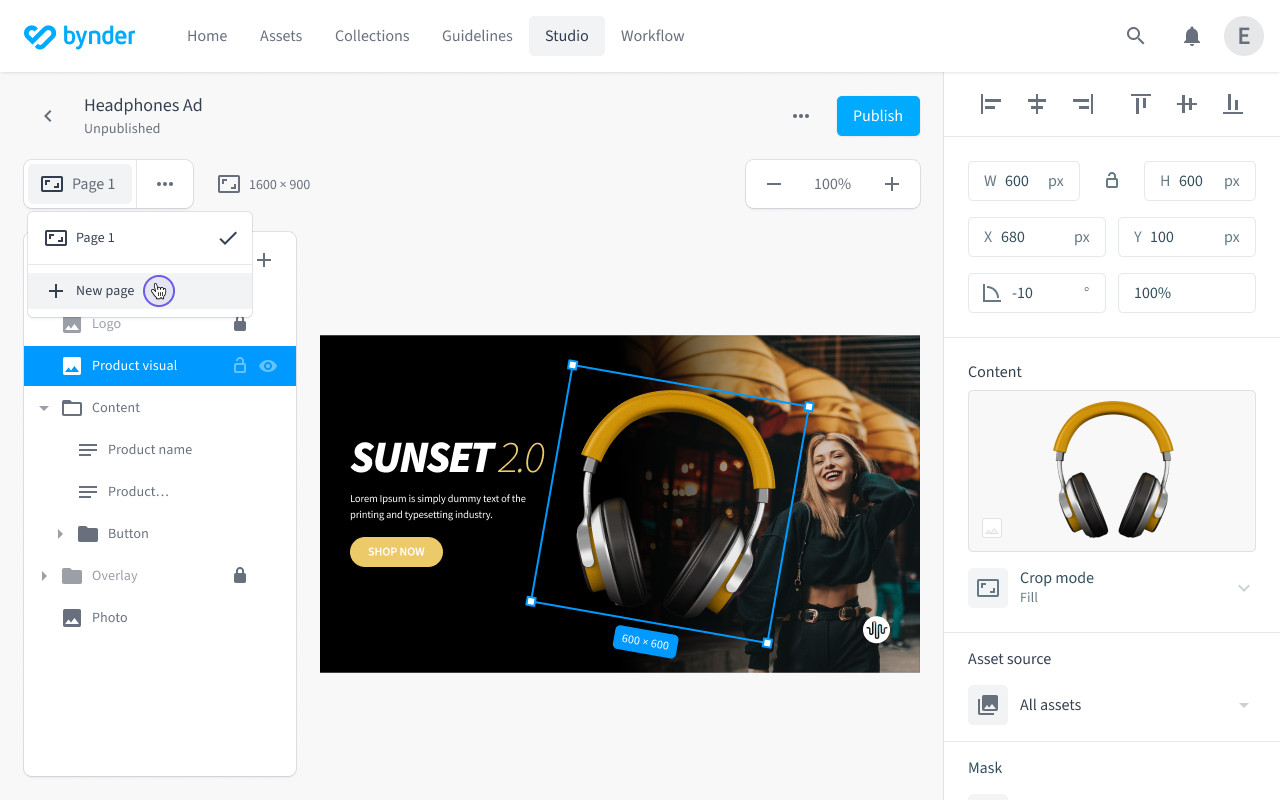Viewport: 1280px width, 800px height.
Task: Align the layer to the top edge
Action: [x=1139, y=103]
